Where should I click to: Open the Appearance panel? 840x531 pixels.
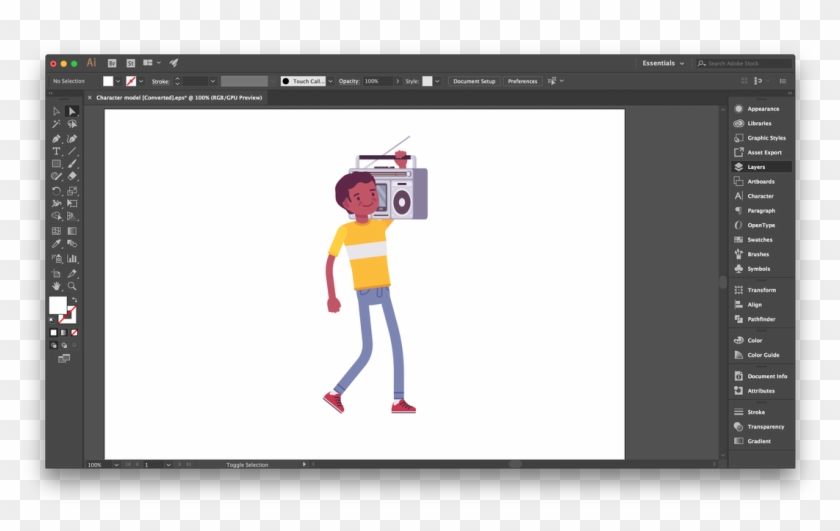(x=761, y=109)
